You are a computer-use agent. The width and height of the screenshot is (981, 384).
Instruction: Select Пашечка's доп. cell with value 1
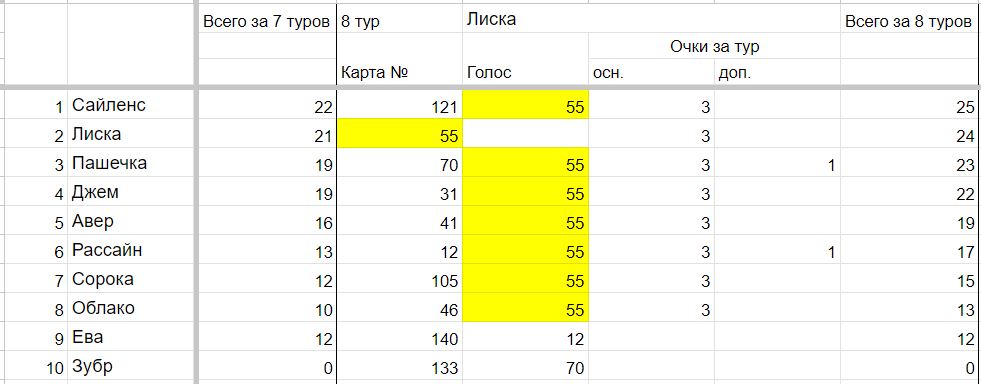coord(777,163)
